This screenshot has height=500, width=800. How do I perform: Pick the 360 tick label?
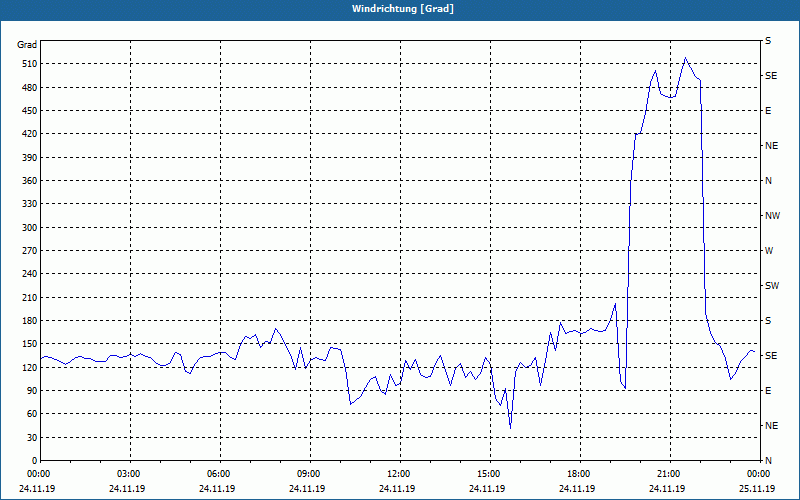click(30, 181)
